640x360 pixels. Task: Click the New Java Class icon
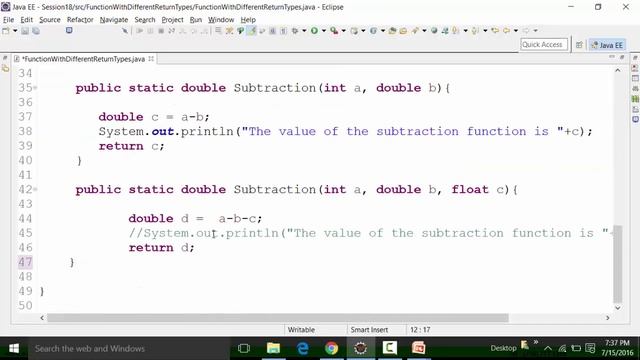[373, 31]
